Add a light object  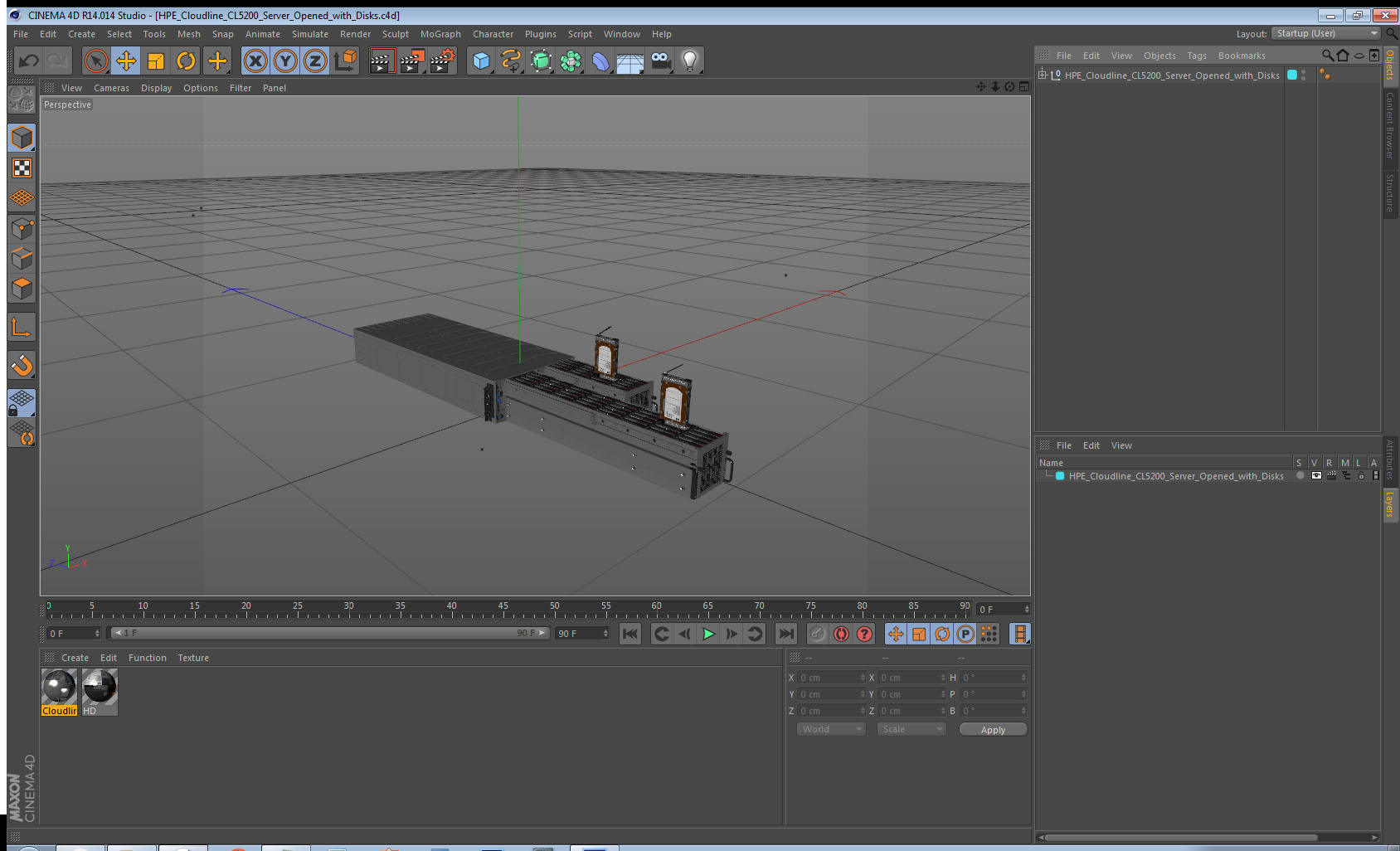[x=690, y=61]
